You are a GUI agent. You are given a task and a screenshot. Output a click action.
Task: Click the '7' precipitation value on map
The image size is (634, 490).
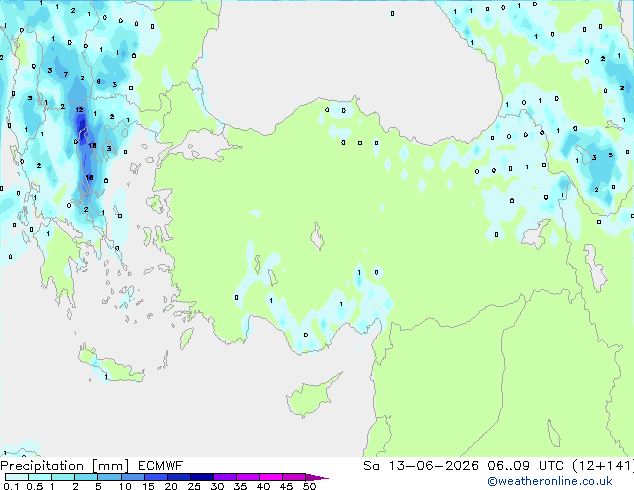pyautogui.click(x=66, y=74)
